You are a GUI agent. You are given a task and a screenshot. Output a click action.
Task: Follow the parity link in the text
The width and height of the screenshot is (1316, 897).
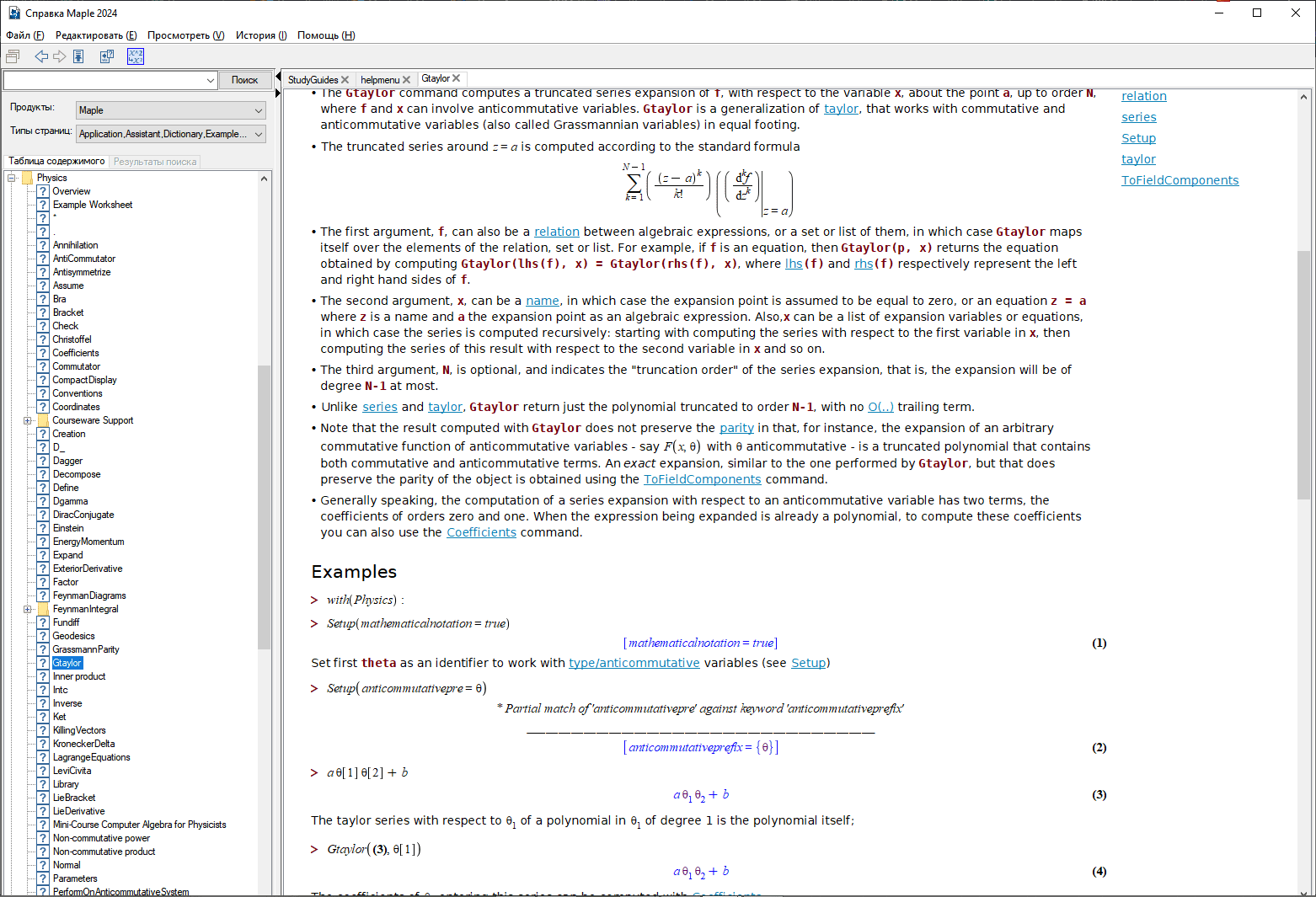tap(736, 428)
